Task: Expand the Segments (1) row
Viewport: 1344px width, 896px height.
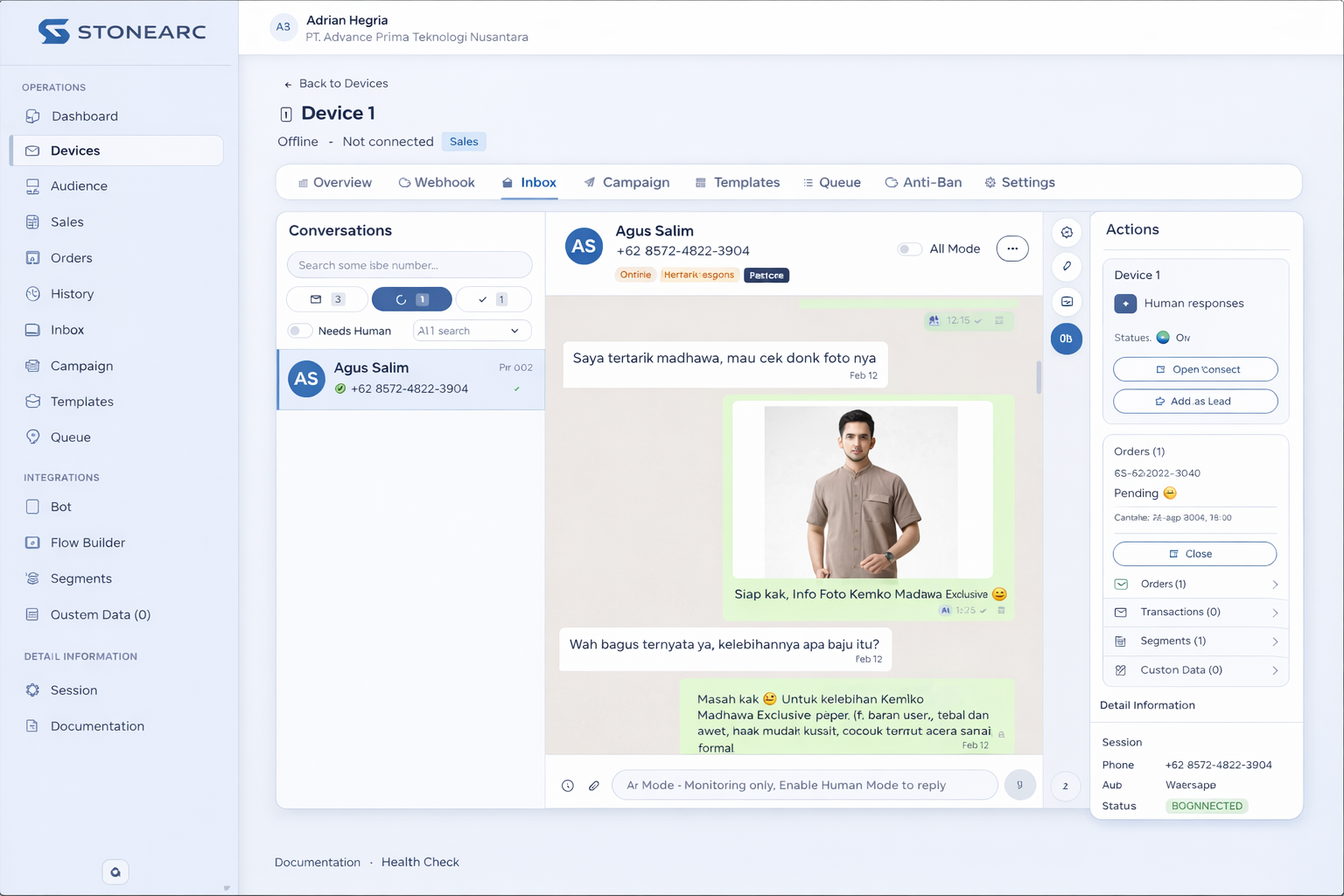Action: coord(1195,641)
